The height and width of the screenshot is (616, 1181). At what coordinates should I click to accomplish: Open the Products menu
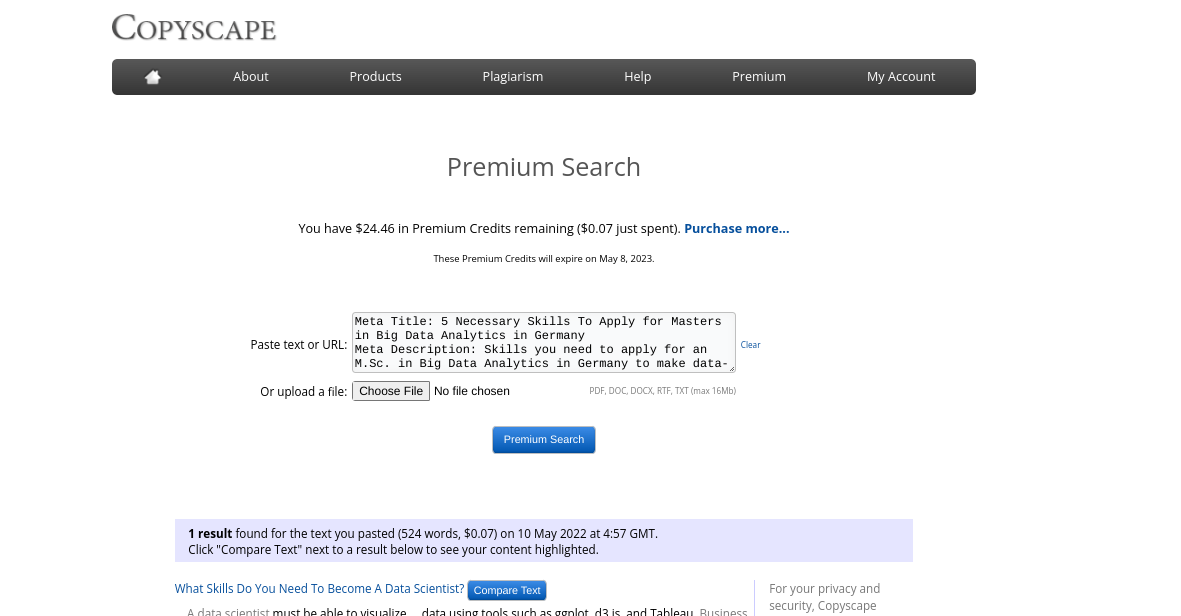coord(375,77)
